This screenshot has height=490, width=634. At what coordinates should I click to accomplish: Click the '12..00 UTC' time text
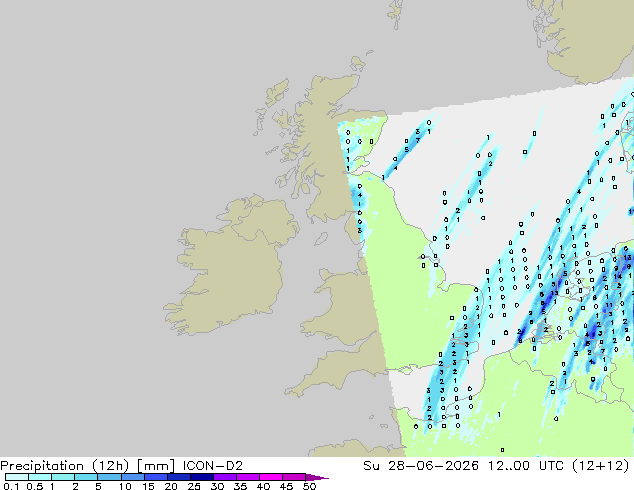point(528,466)
